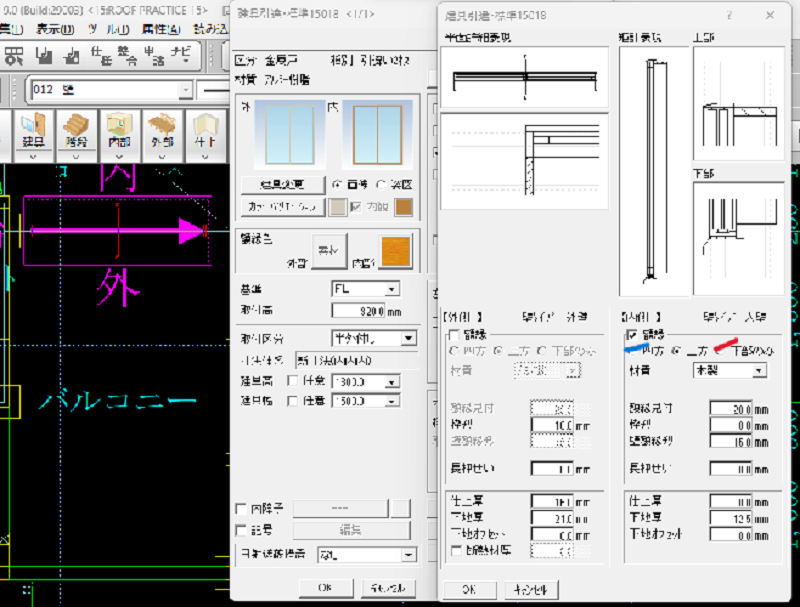The height and width of the screenshot is (607, 800).
Task: Click OK in the frame detail dialog
Action: click(469, 590)
